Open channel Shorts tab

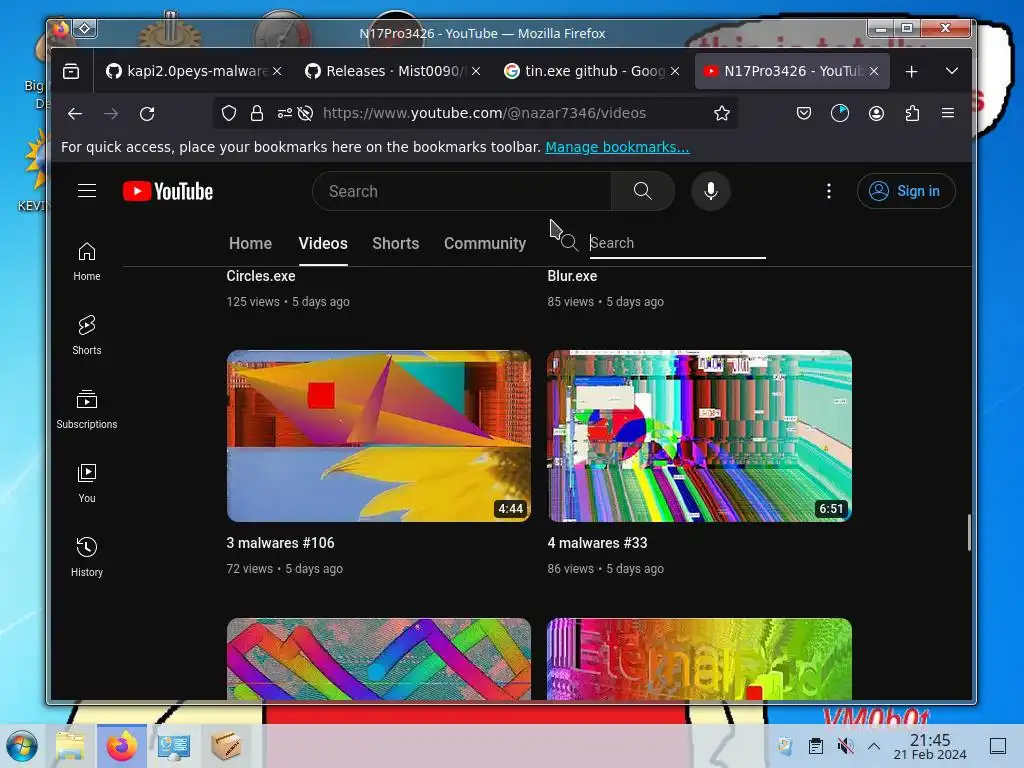pyautogui.click(x=395, y=243)
